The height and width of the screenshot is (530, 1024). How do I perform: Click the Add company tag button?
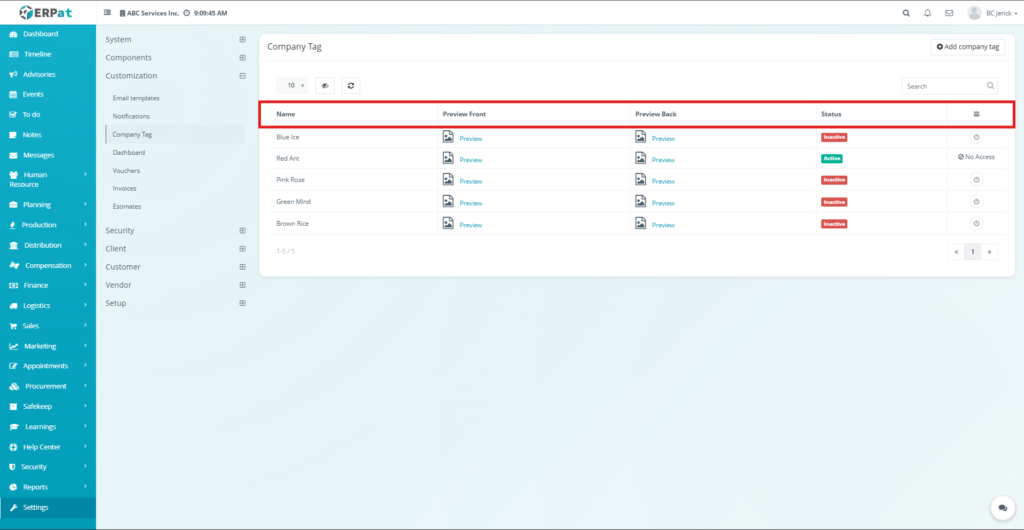967,47
